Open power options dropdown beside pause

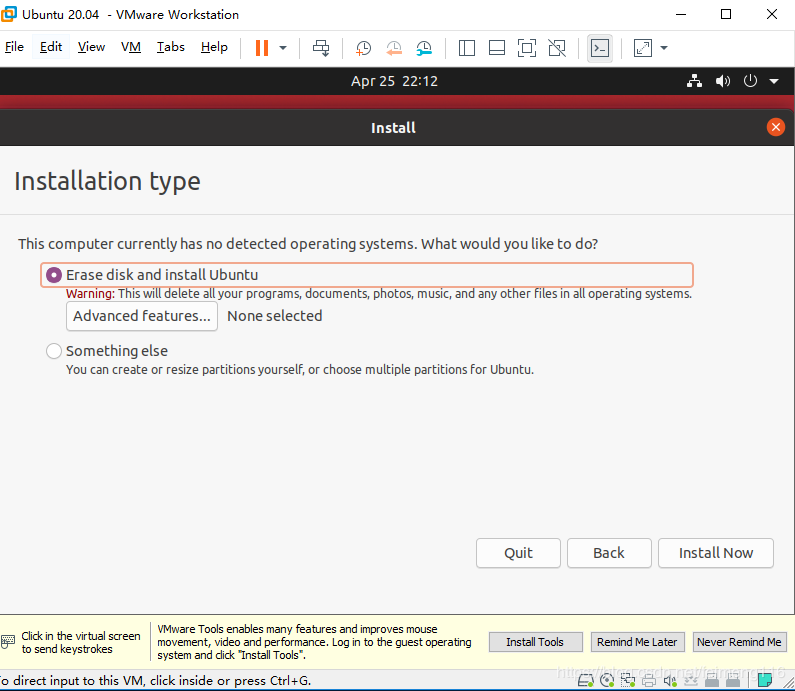pyautogui.click(x=283, y=48)
